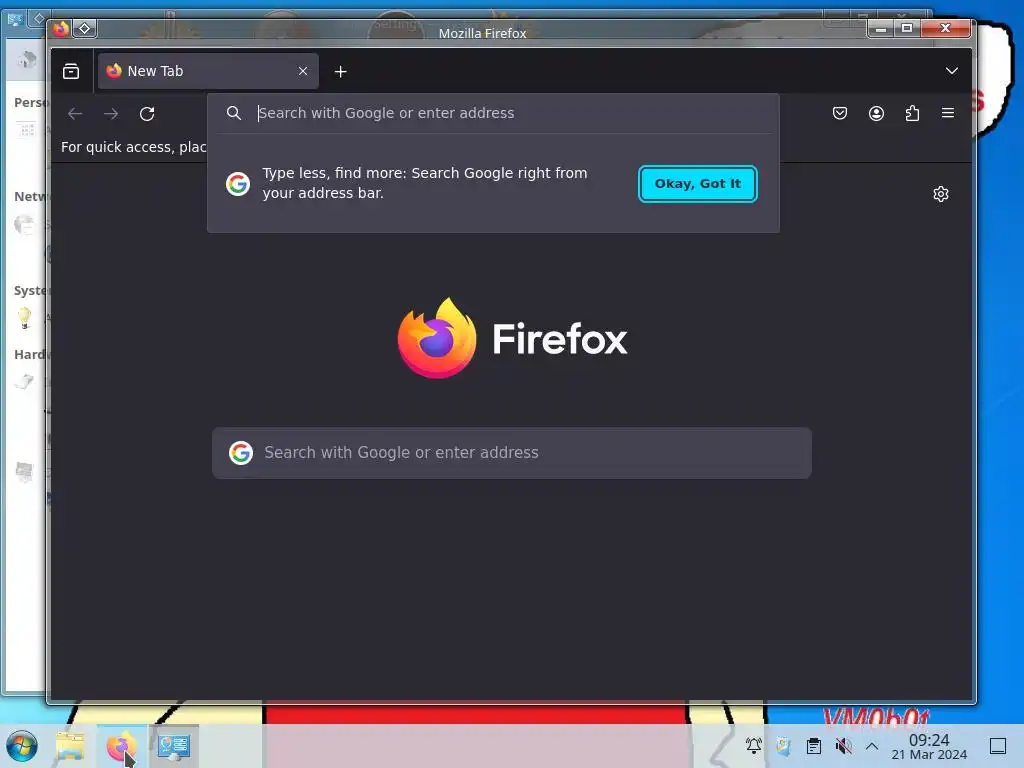Click the show desktop button
1024x768 pixels.
click(998, 746)
